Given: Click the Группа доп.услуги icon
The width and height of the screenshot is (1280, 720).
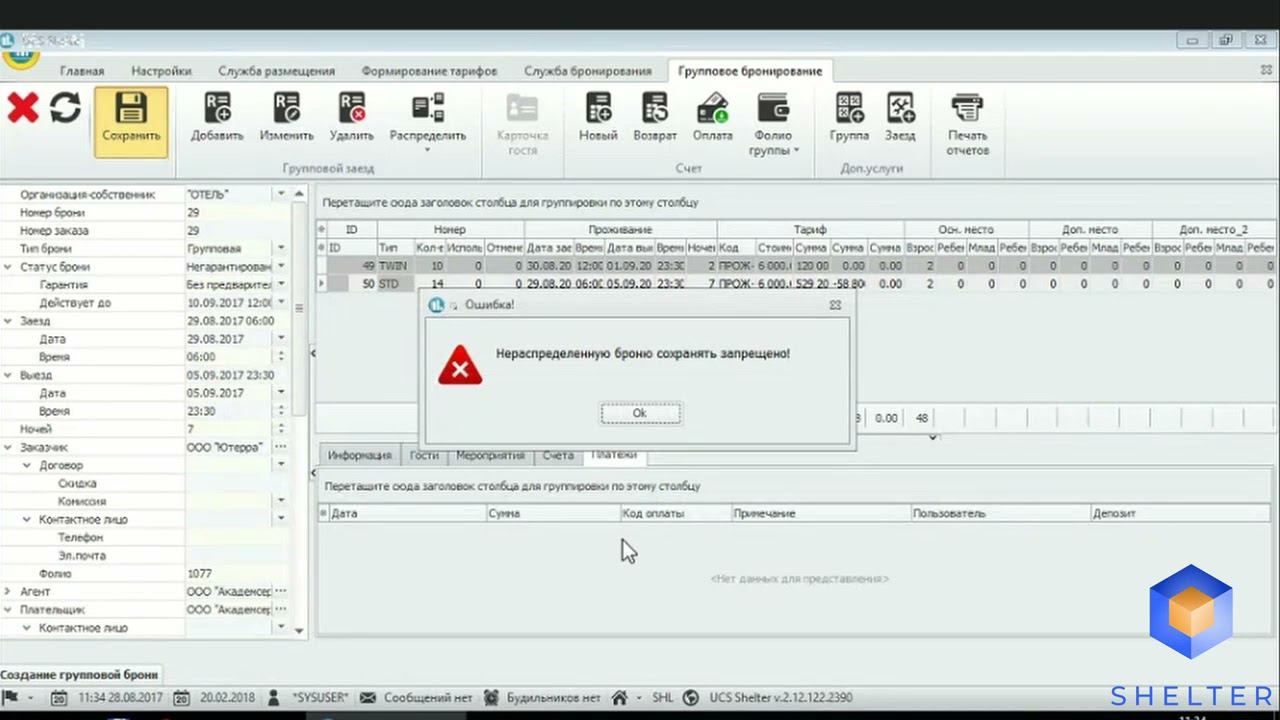Looking at the screenshot, I should [x=849, y=108].
